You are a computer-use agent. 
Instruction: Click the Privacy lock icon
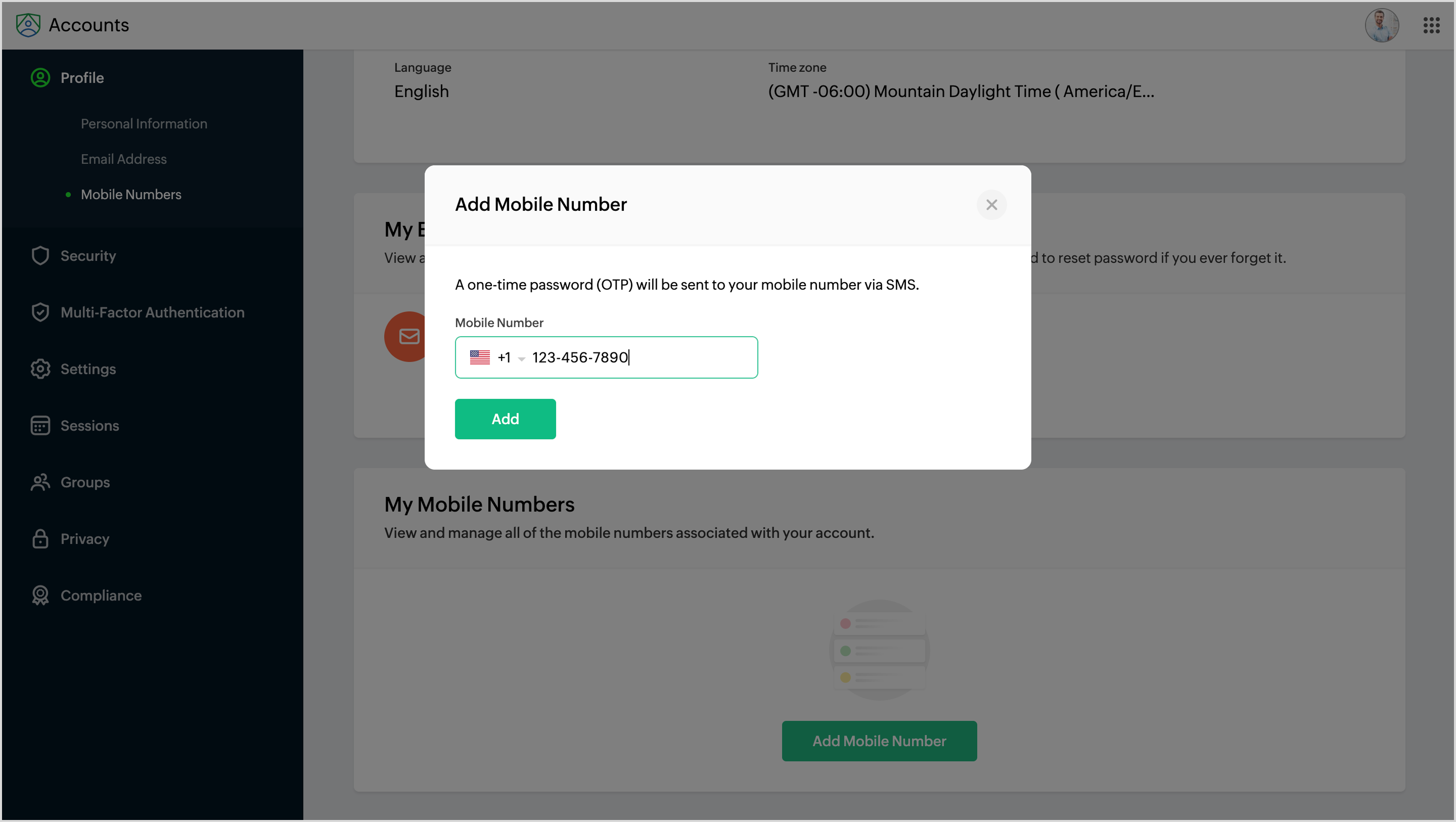coord(40,539)
